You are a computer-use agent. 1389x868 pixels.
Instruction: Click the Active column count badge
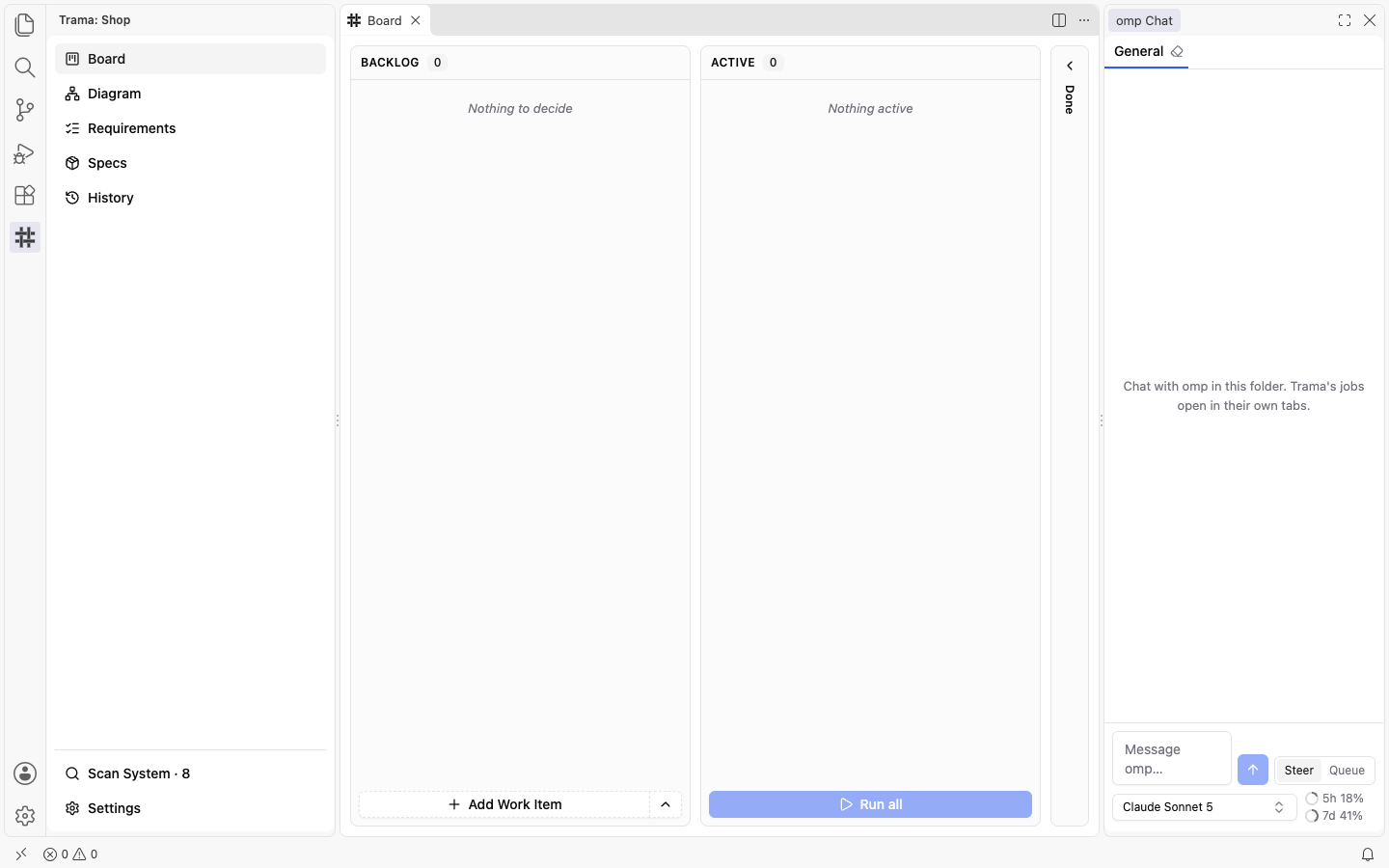click(x=773, y=63)
